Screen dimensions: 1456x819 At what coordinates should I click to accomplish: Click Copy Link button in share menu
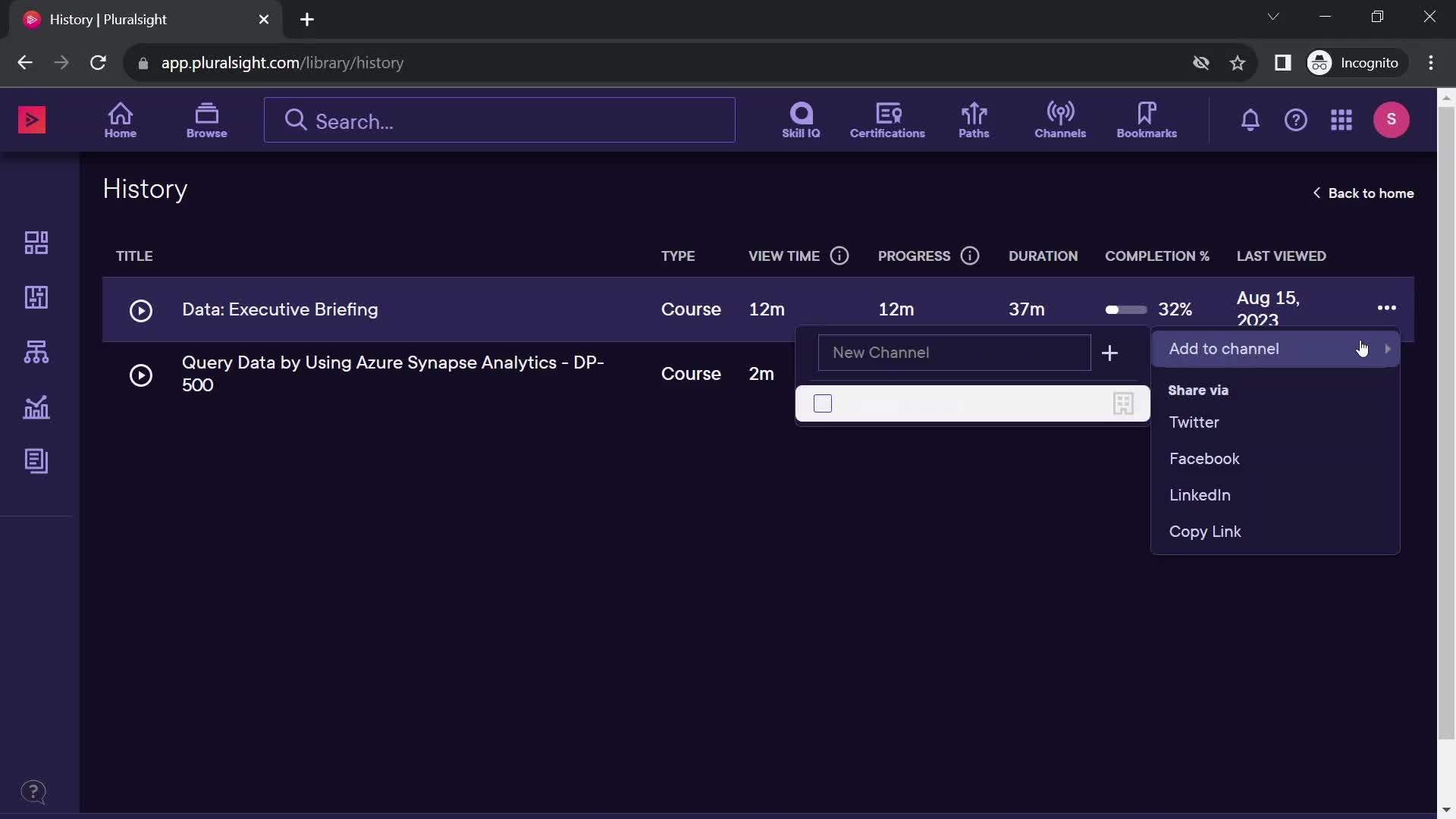[x=1205, y=531]
